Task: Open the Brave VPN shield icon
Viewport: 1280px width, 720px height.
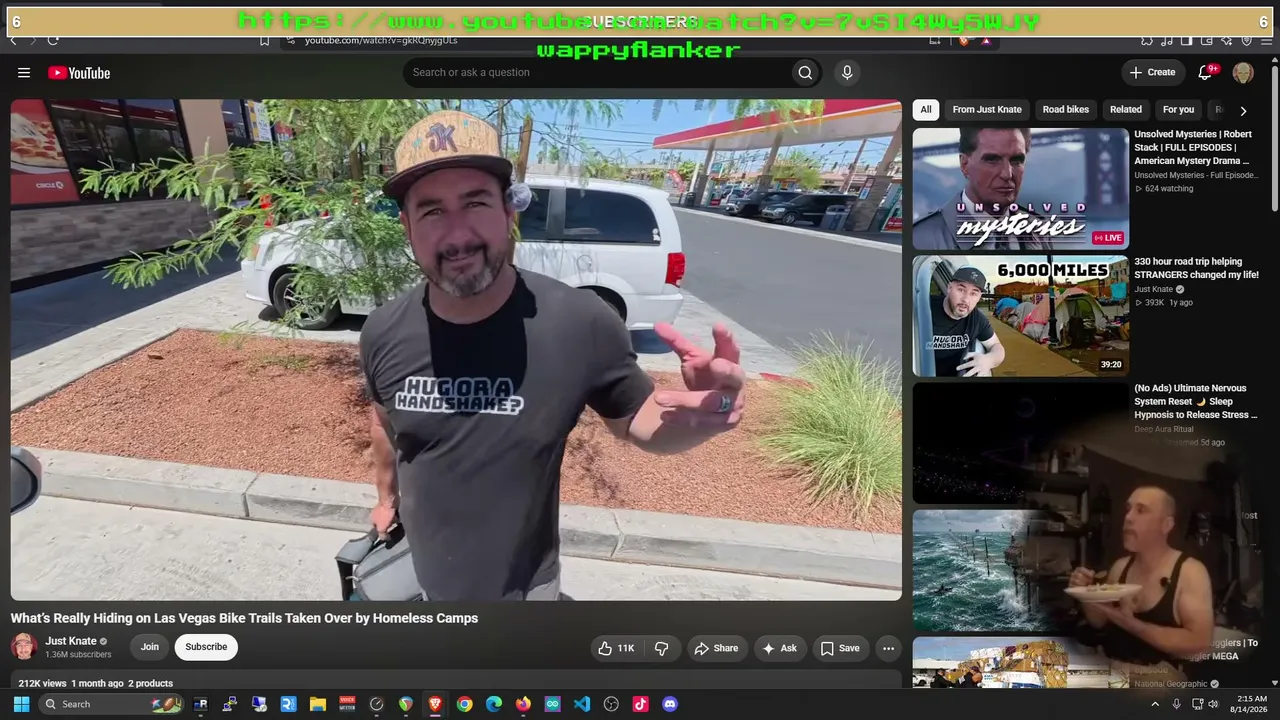Action: pyautogui.click(x=1246, y=41)
